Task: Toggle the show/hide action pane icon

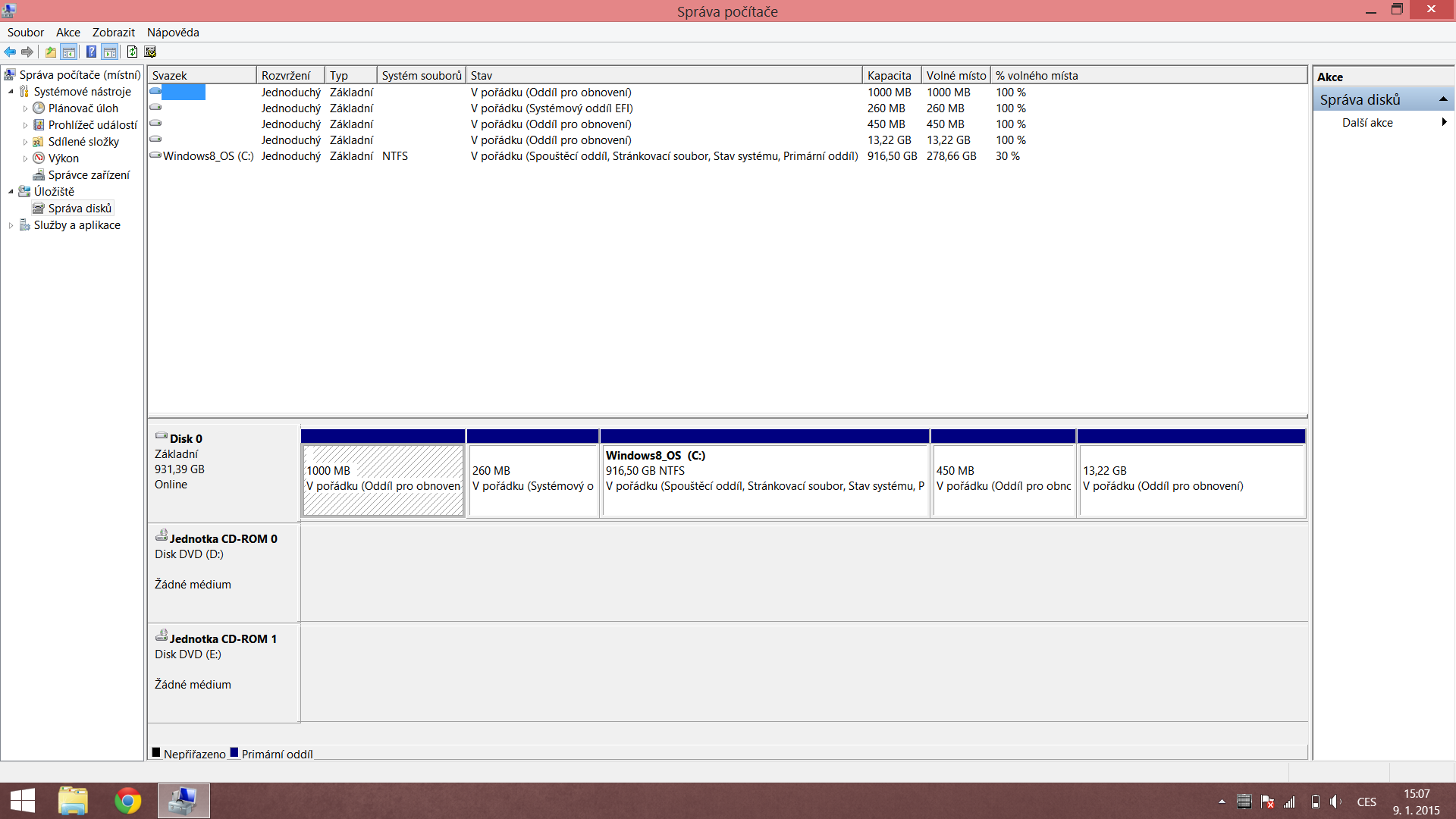Action: pyautogui.click(x=110, y=52)
